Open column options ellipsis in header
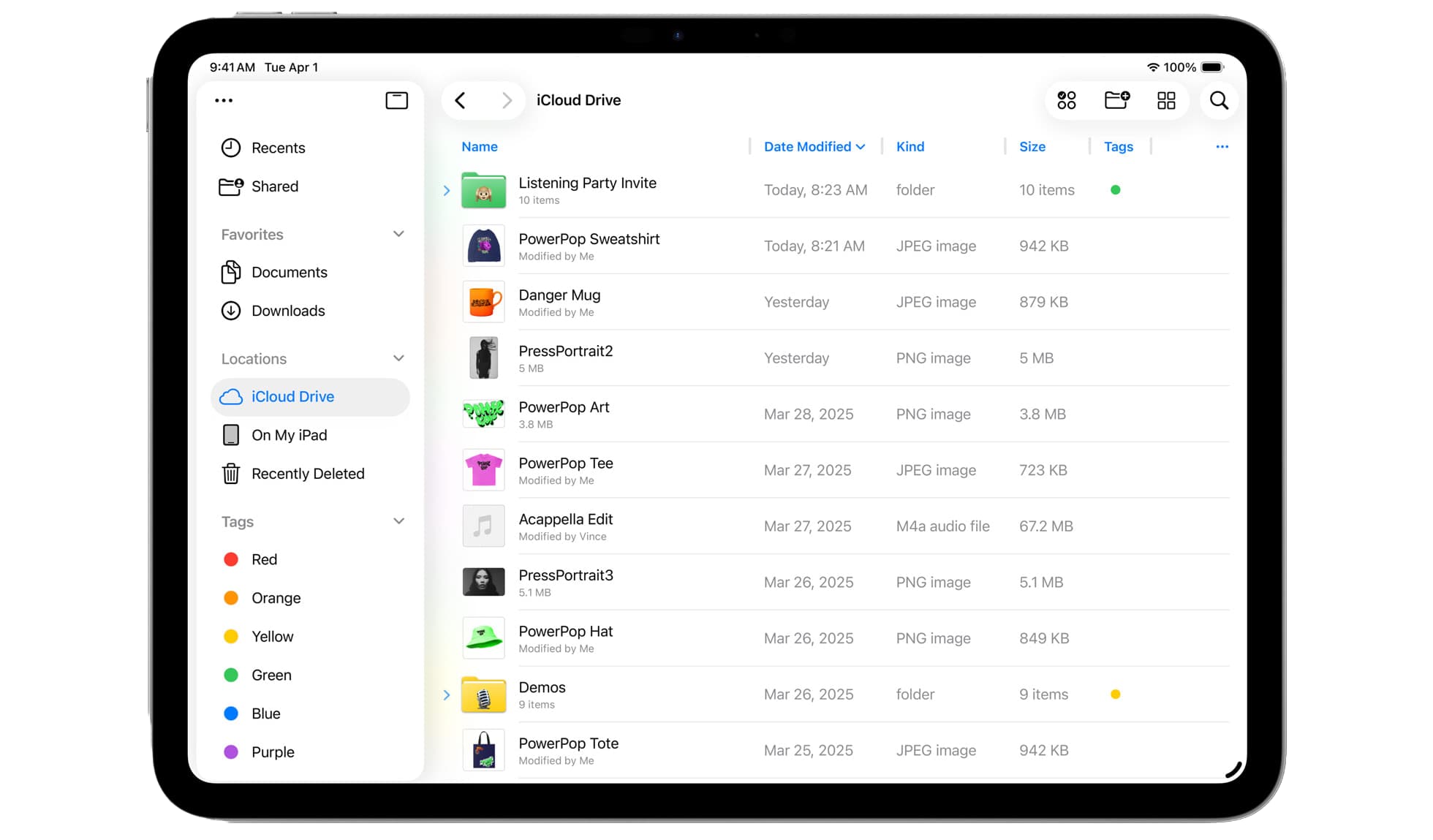The width and height of the screenshot is (1433, 840). point(1222,147)
